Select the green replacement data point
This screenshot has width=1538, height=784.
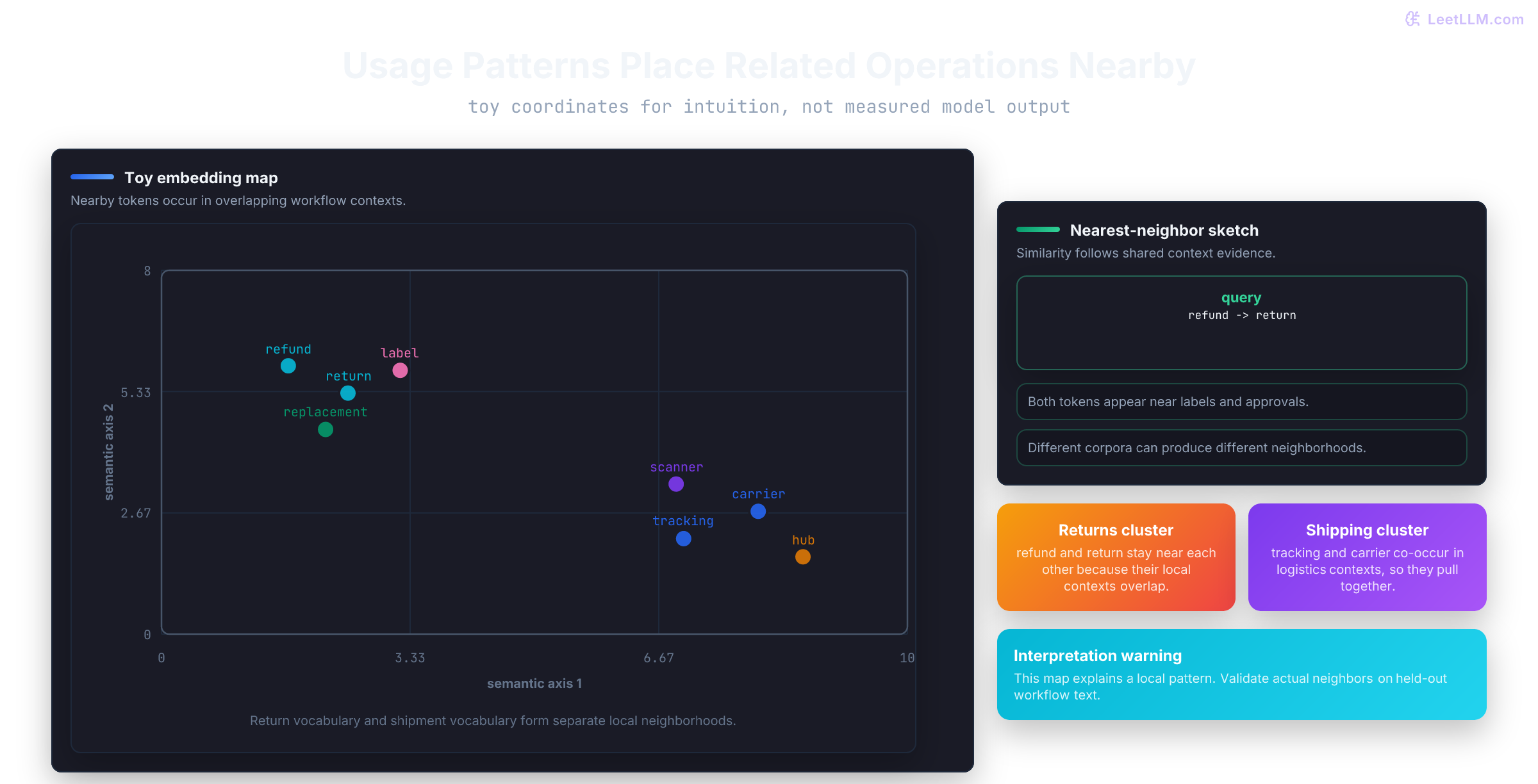[x=326, y=429]
